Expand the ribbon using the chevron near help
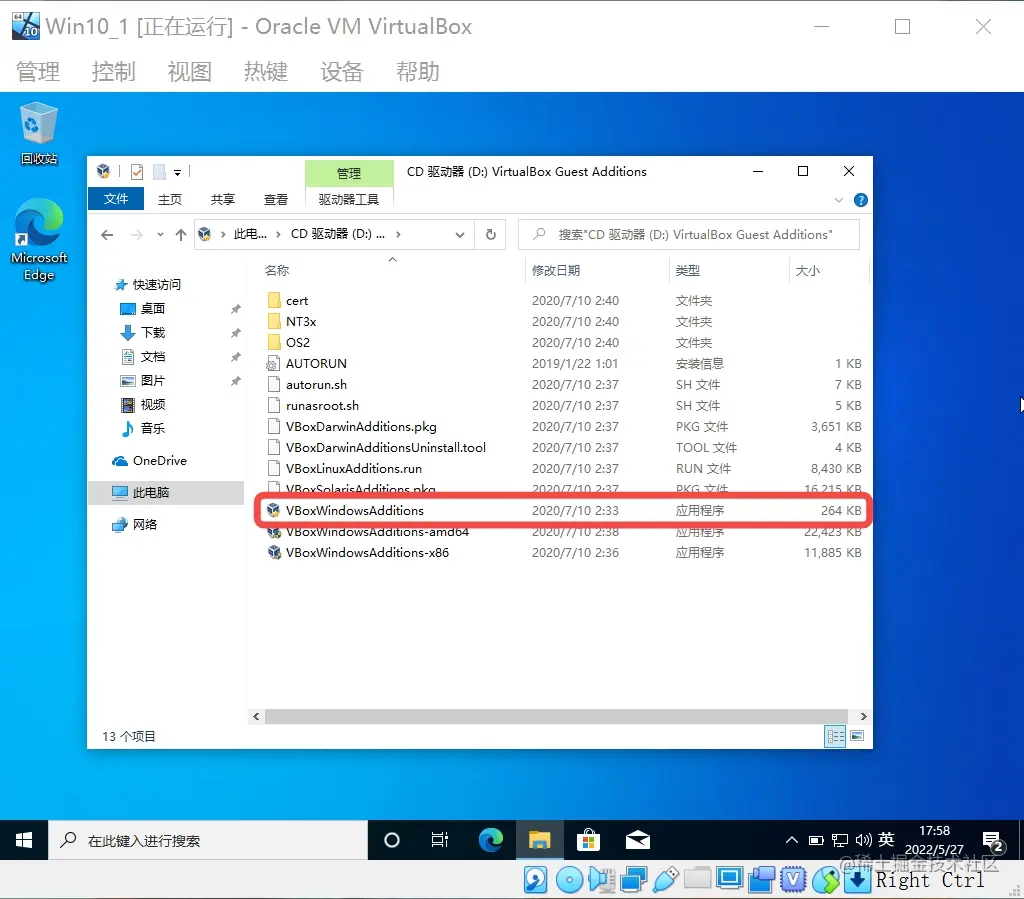Screen dimensions: 1024x899 pyautogui.click(x=839, y=200)
